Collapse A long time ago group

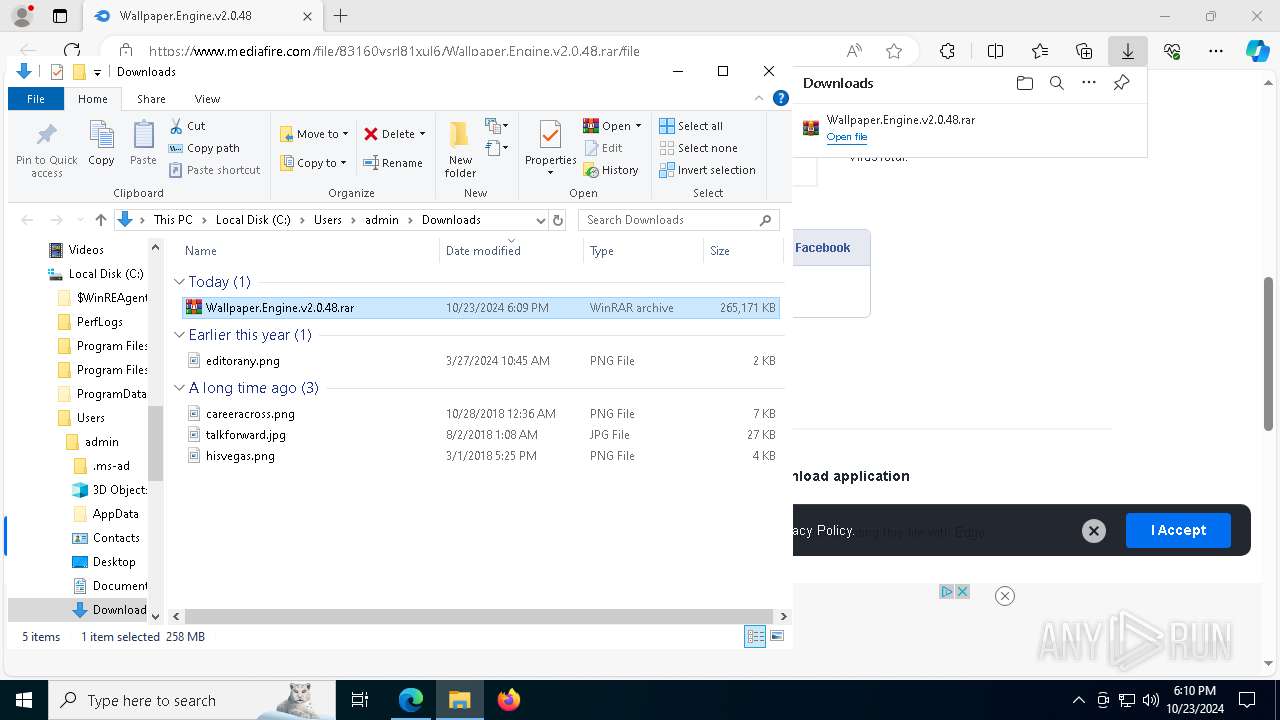coord(180,388)
